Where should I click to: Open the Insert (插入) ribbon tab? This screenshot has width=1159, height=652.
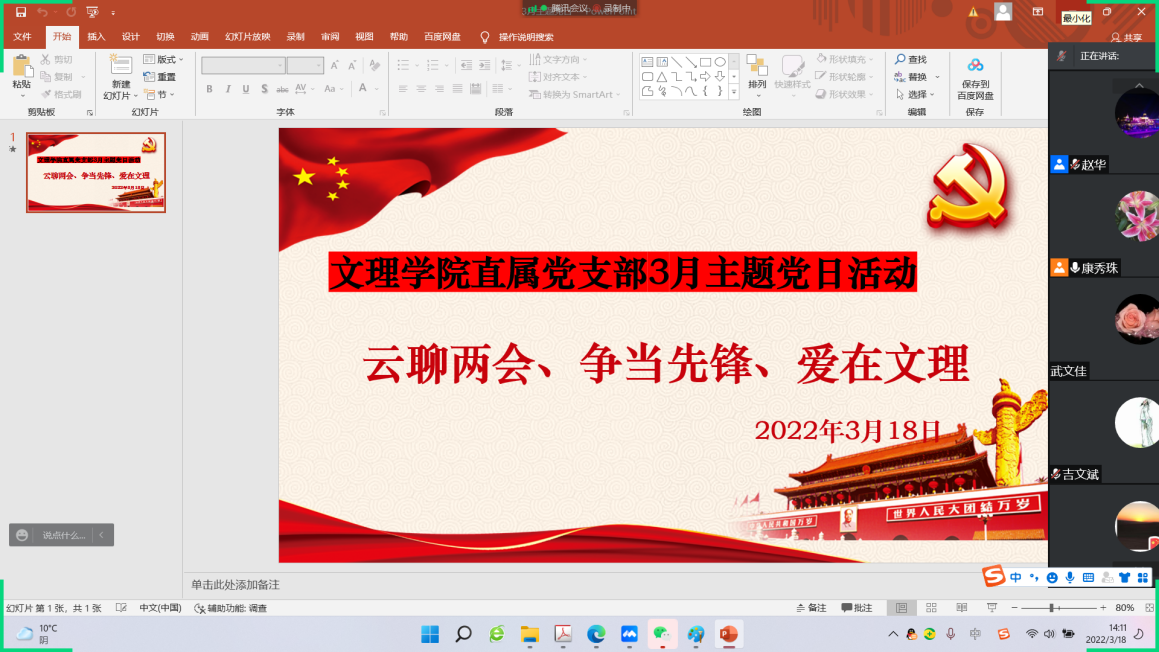pos(96,37)
